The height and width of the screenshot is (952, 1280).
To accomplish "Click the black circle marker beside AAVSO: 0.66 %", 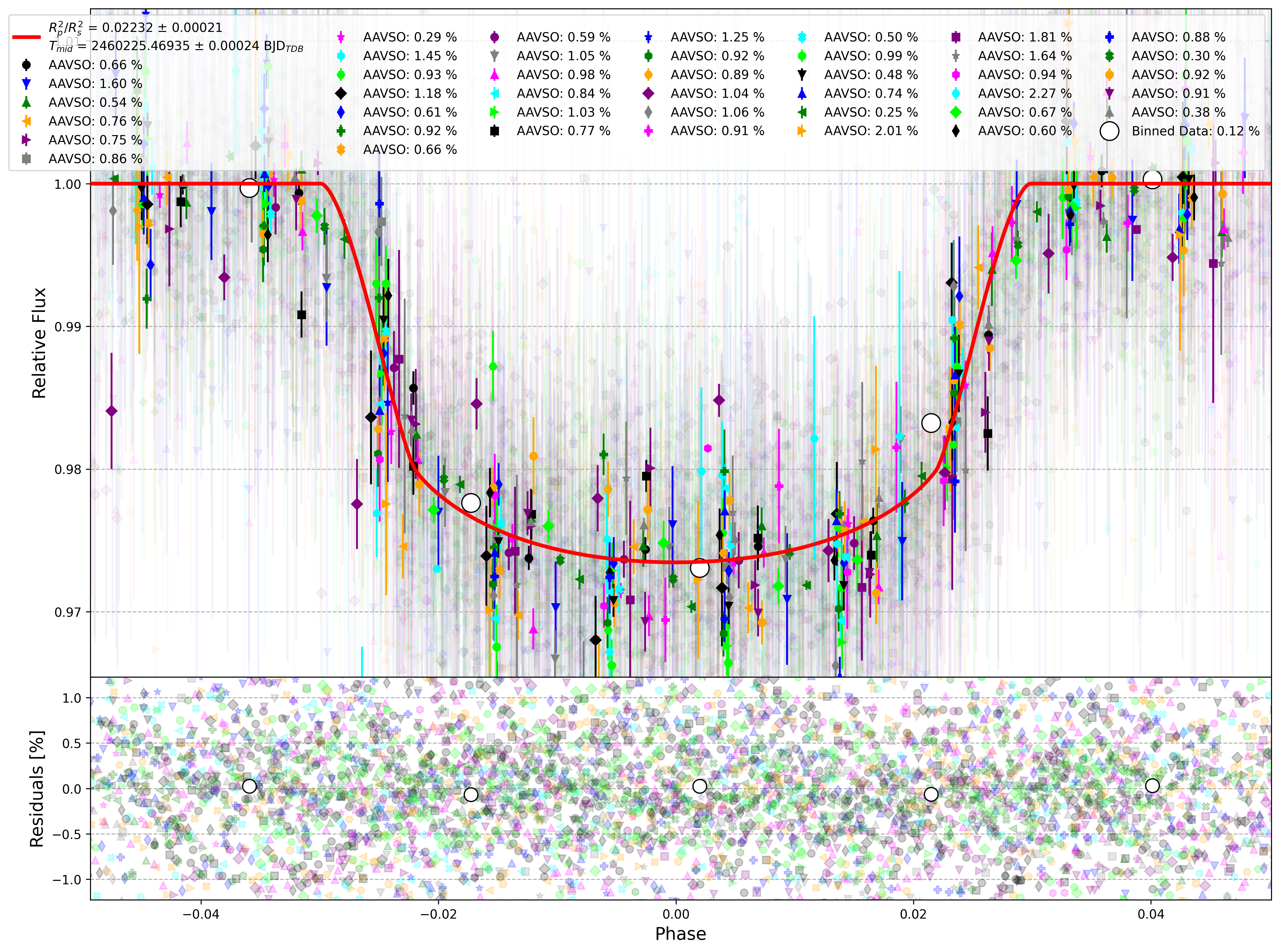I will point(27,64).
